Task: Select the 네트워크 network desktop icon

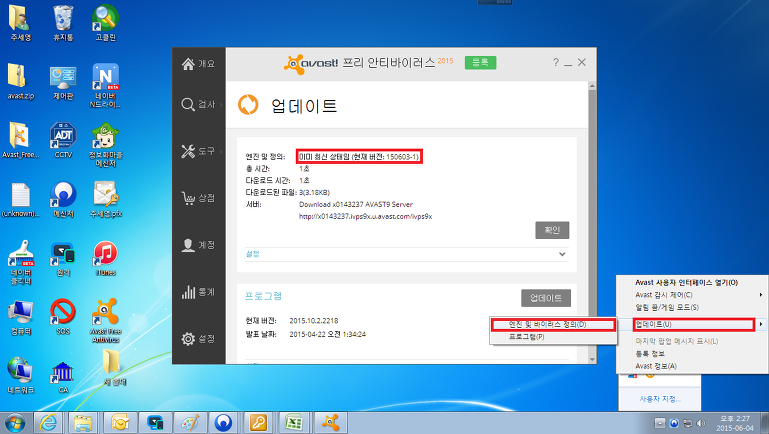Action: point(21,376)
